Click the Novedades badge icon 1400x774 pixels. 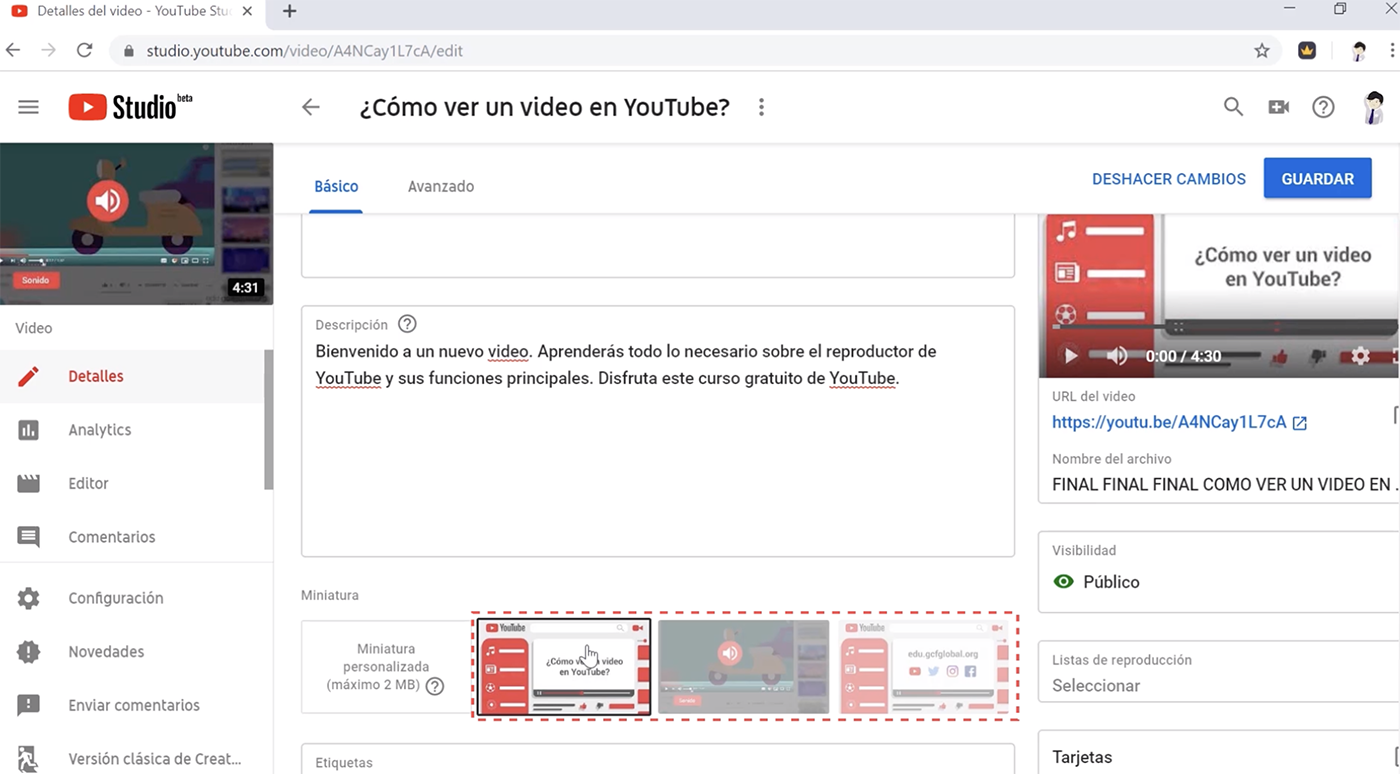click(28, 652)
